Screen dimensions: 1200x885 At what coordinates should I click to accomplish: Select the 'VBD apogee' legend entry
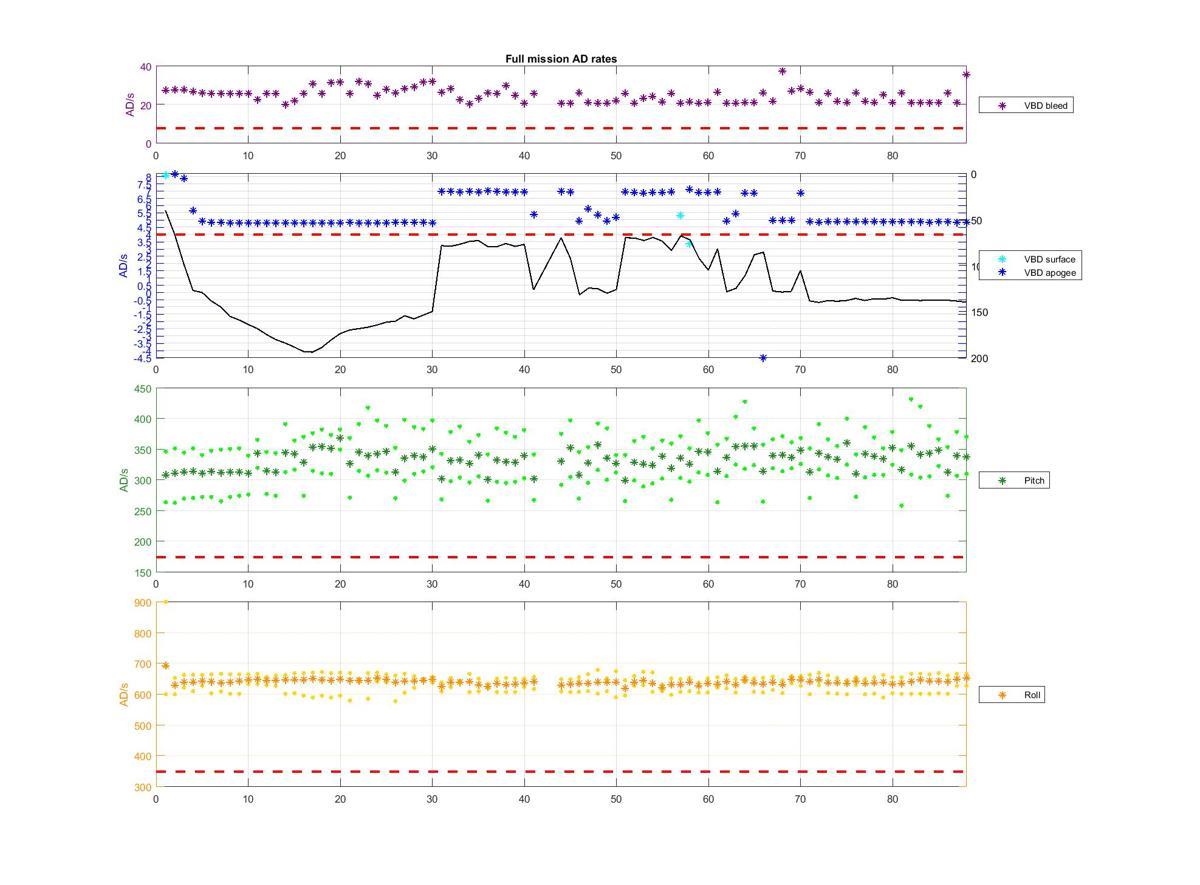click(1031, 272)
